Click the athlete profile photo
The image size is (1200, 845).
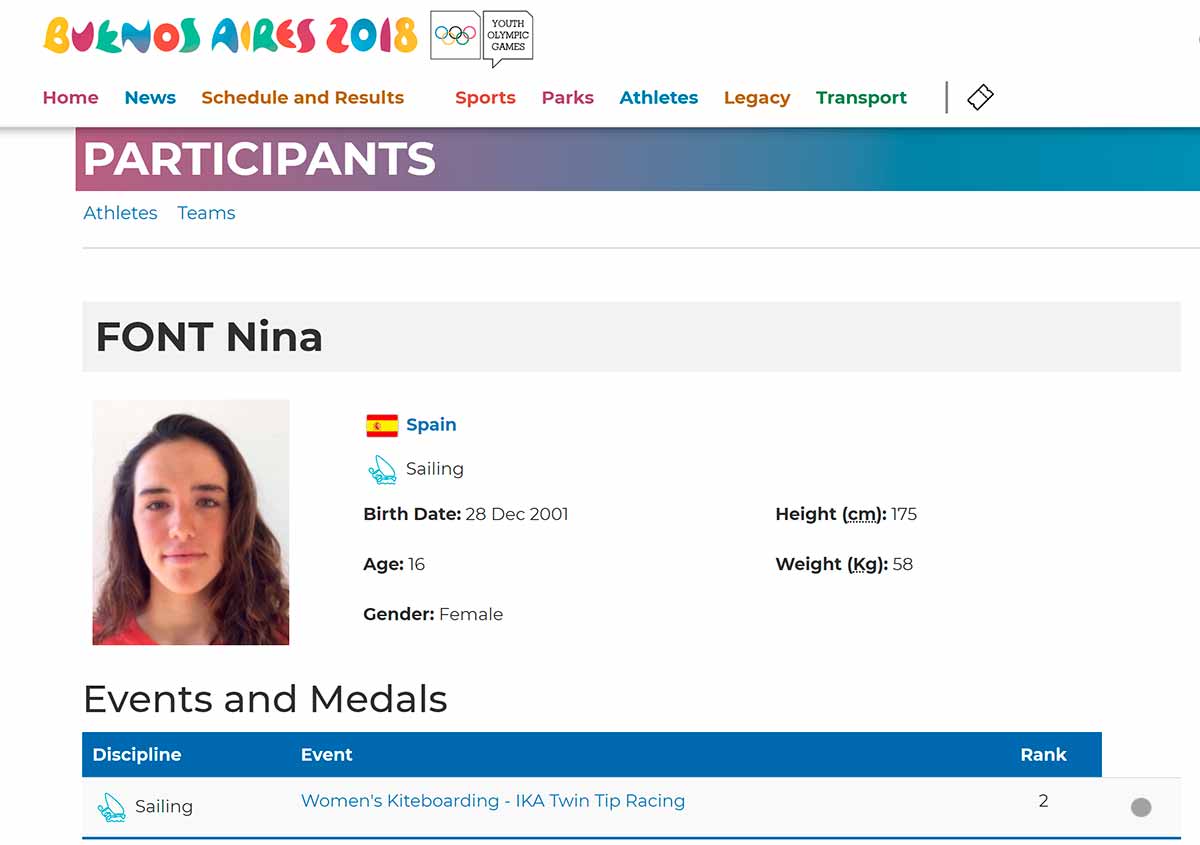coord(191,522)
